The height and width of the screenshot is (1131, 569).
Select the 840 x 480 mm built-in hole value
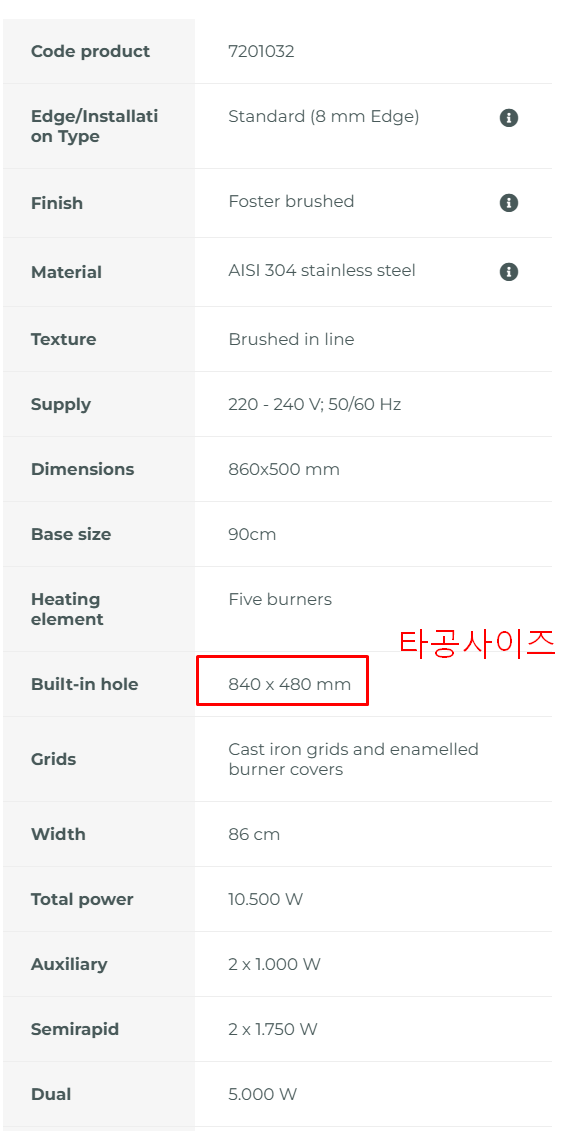point(289,684)
